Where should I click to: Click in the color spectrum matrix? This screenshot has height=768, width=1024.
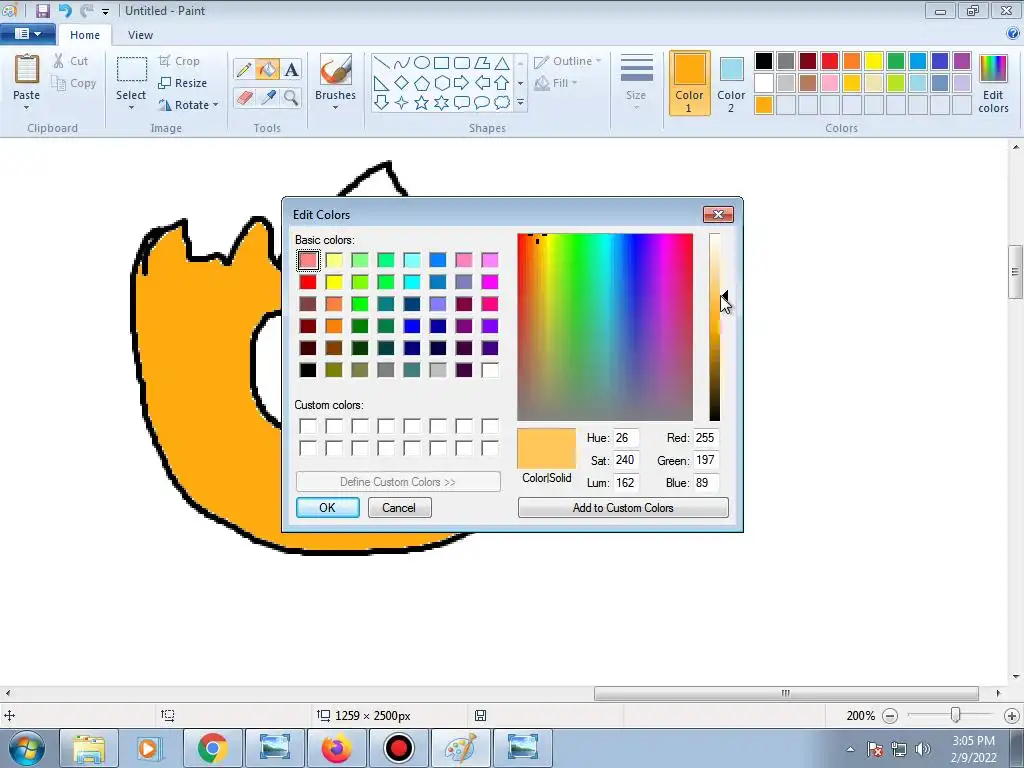(x=605, y=327)
